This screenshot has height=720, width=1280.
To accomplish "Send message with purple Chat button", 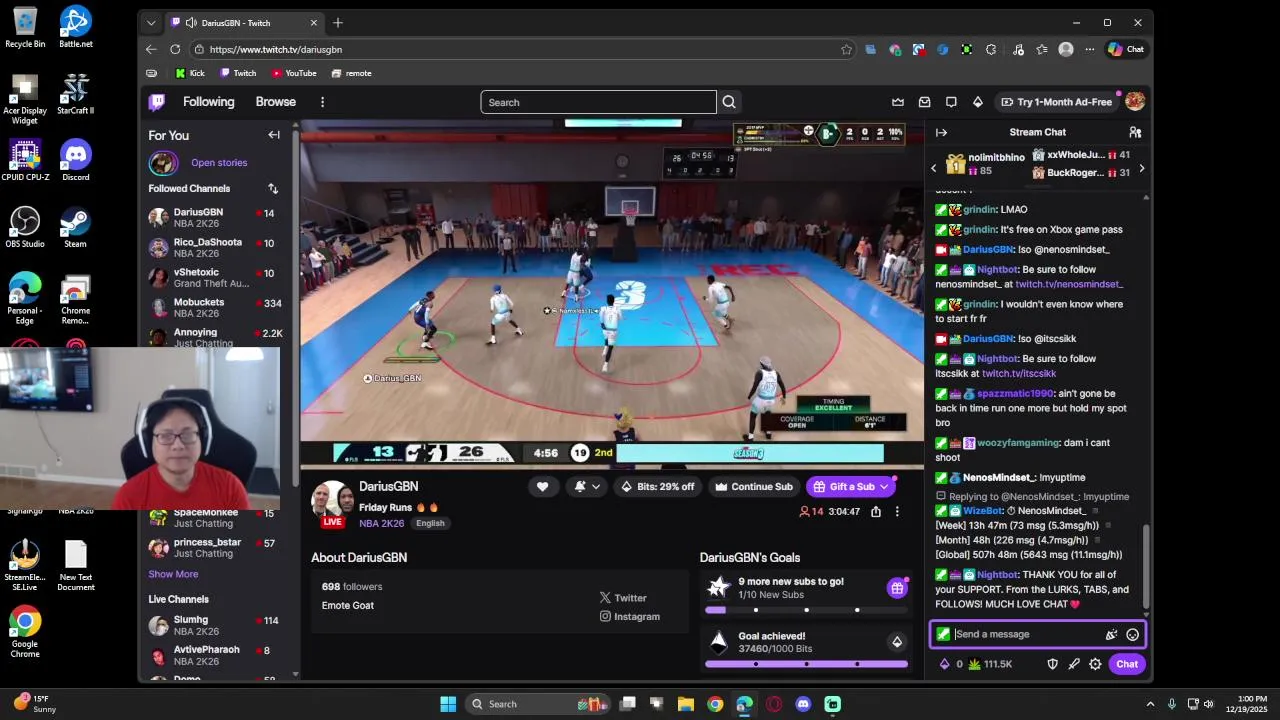I will 1127,664.
